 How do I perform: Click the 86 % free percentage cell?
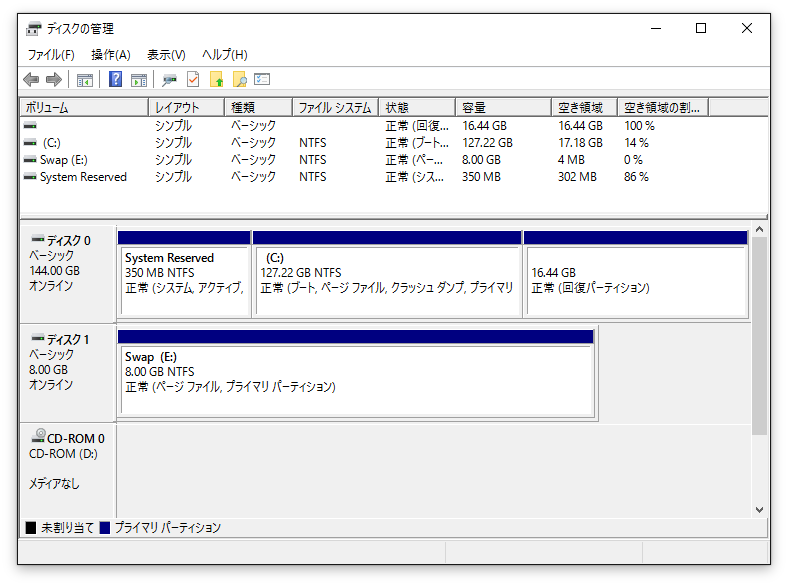[636, 177]
